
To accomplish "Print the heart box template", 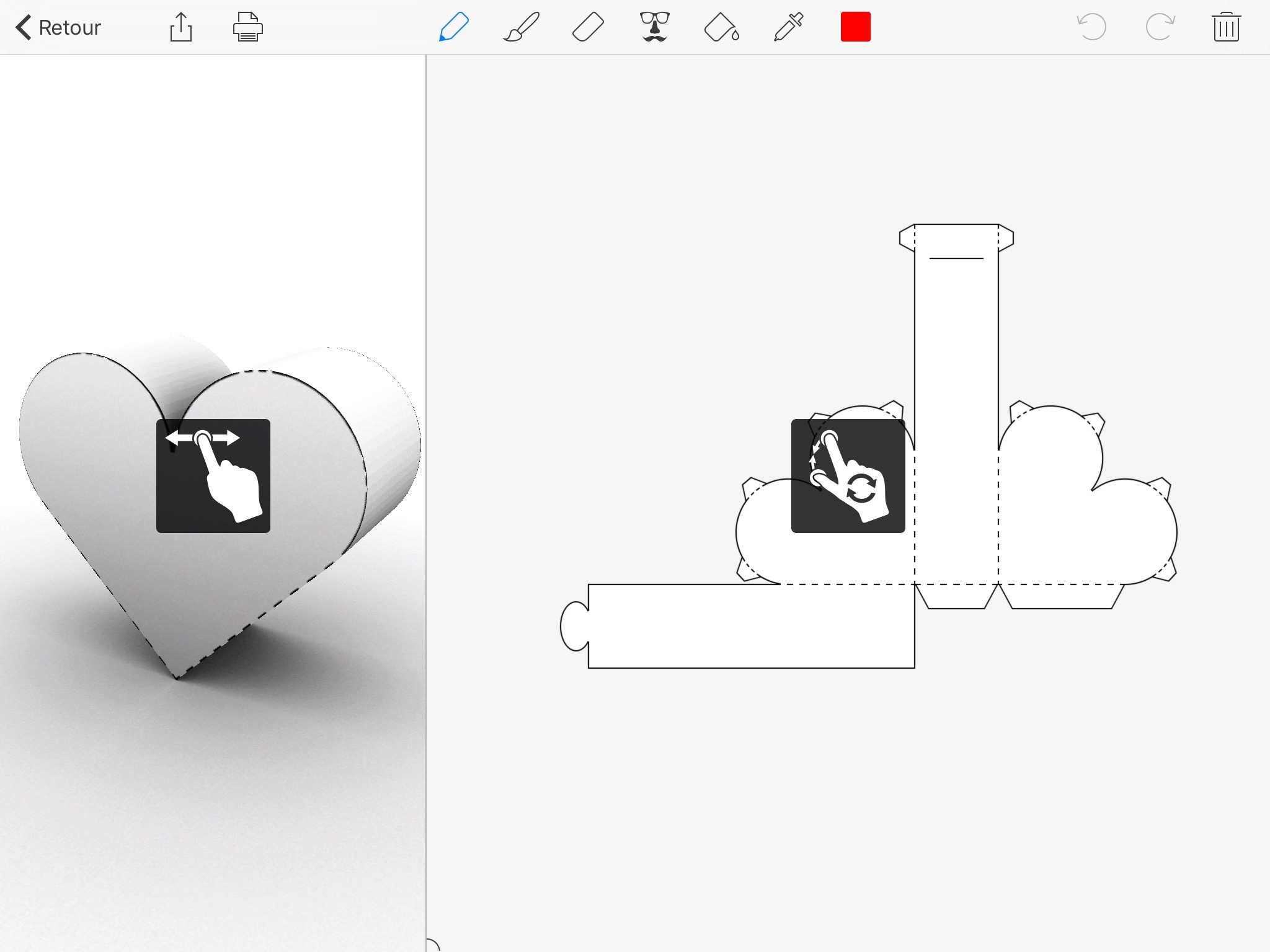I will pyautogui.click(x=248, y=27).
